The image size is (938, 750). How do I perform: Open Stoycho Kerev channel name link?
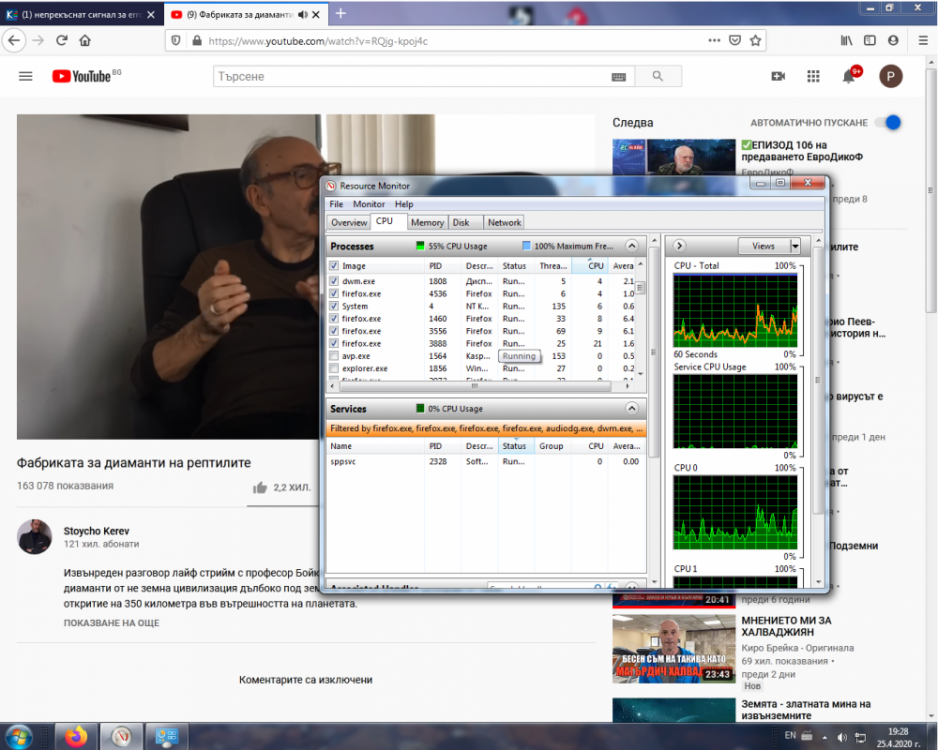click(x=96, y=531)
